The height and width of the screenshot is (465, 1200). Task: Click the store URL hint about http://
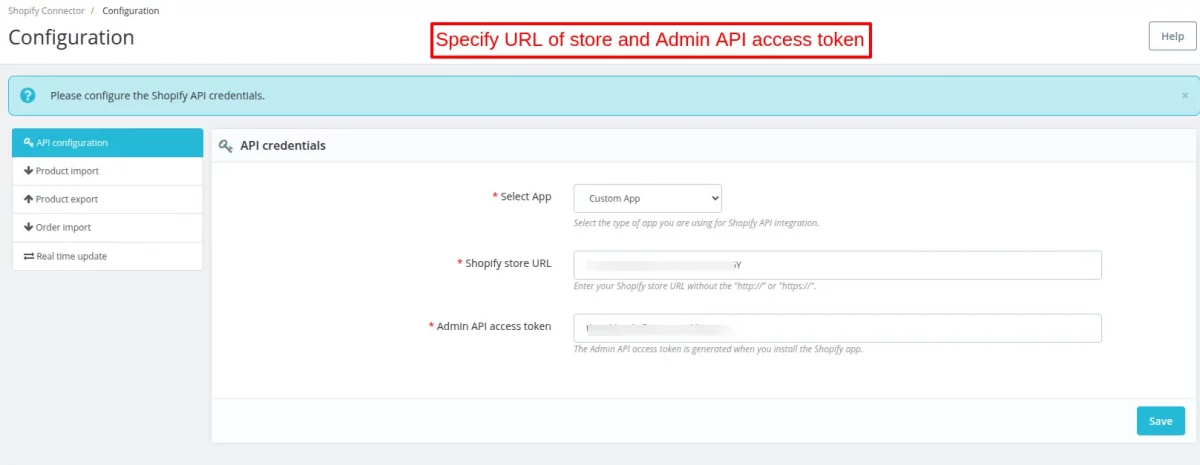[696, 287]
